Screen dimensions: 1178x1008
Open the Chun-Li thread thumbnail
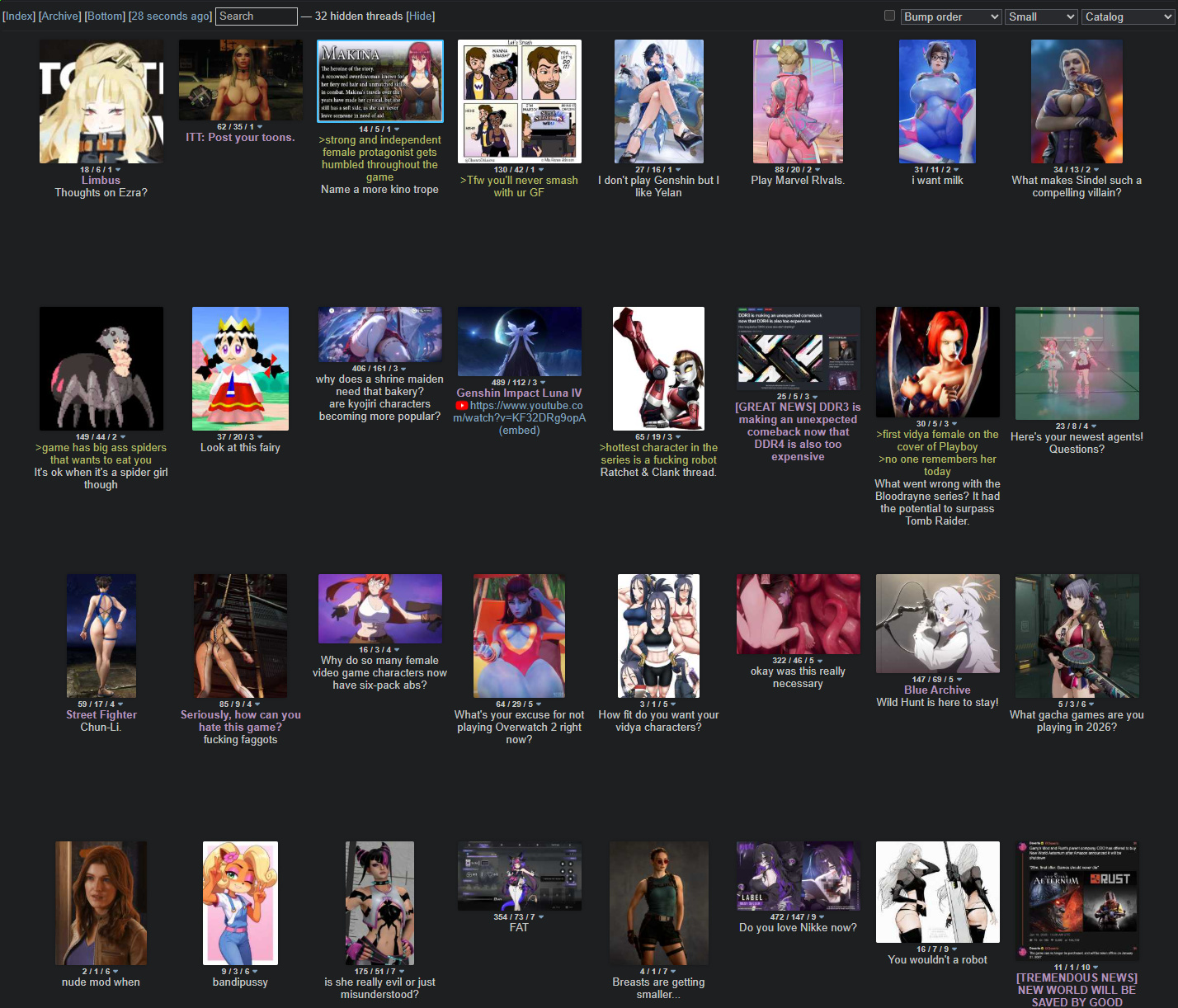coord(101,636)
